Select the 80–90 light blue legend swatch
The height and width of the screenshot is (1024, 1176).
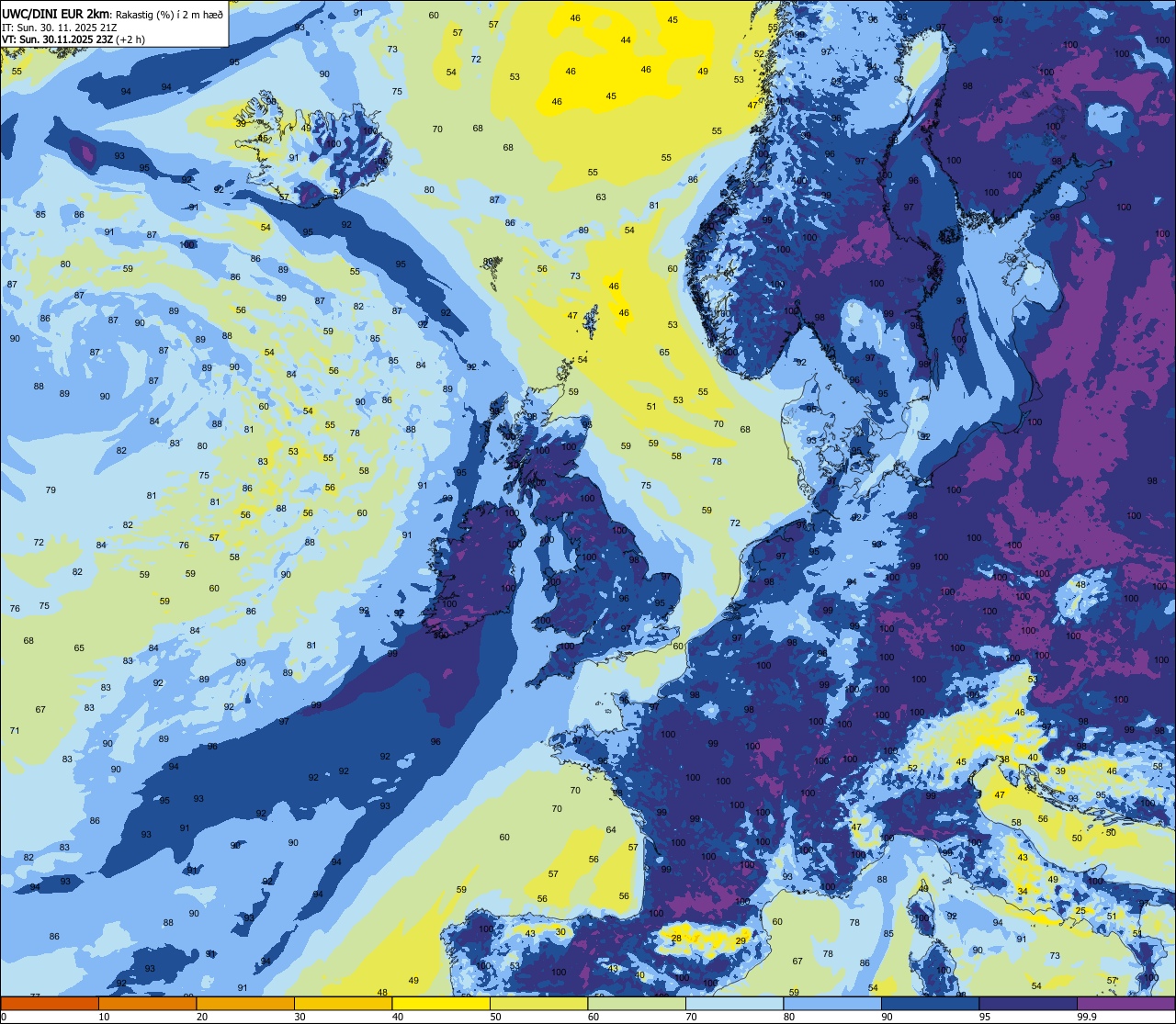click(832, 1003)
